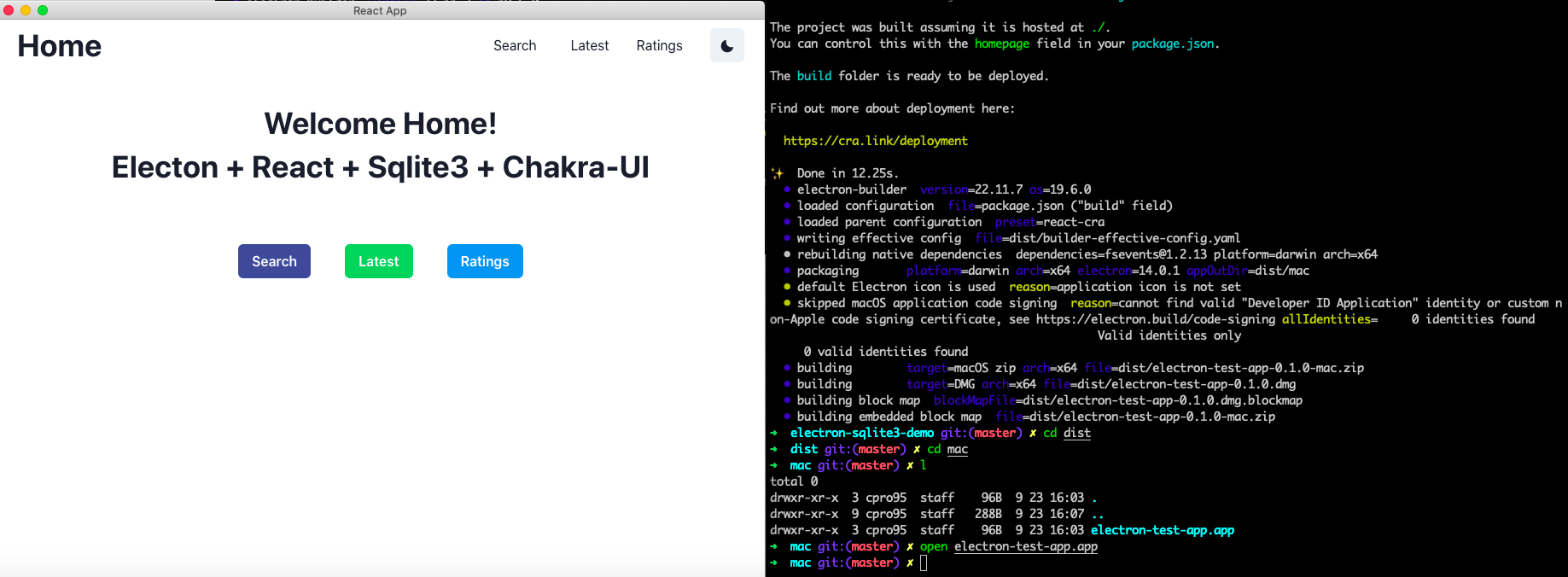Click the dist/electron-test-app-0.1.0.dmg.blockmap path
This screenshot has height=577, width=1568.
(1163, 400)
